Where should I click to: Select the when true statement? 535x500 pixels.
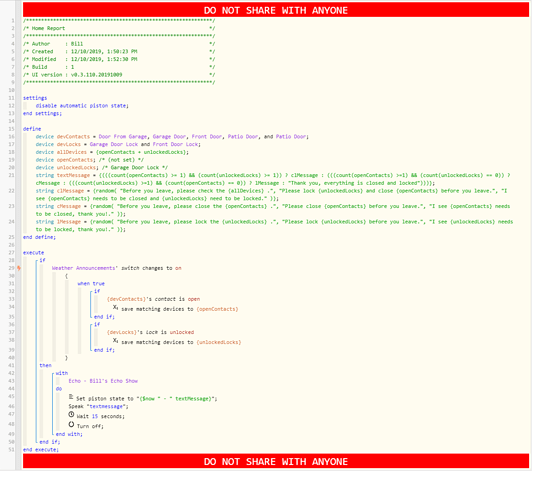[x=91, y=284]
